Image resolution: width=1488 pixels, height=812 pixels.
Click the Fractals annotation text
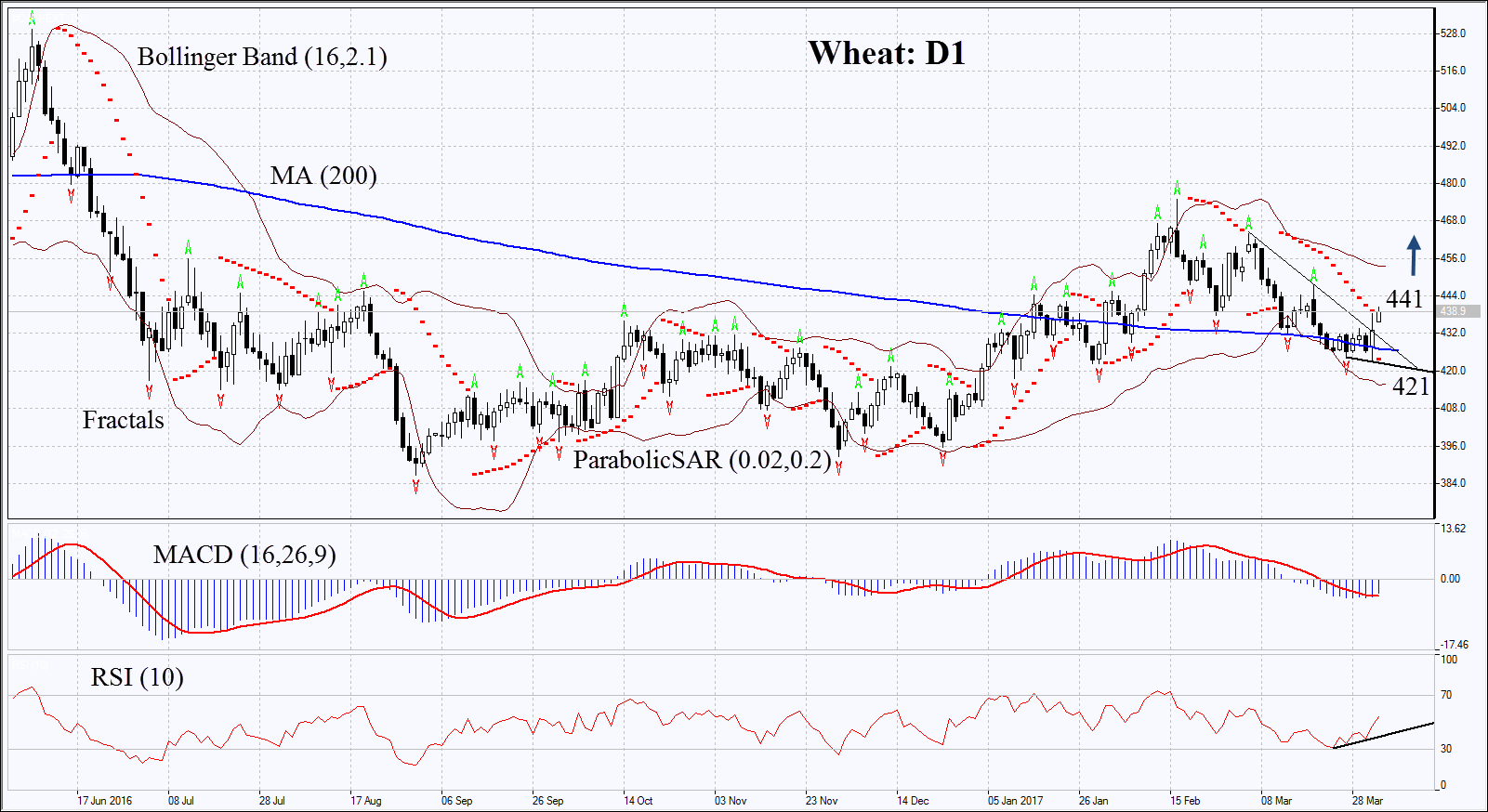tap(123, 421)
